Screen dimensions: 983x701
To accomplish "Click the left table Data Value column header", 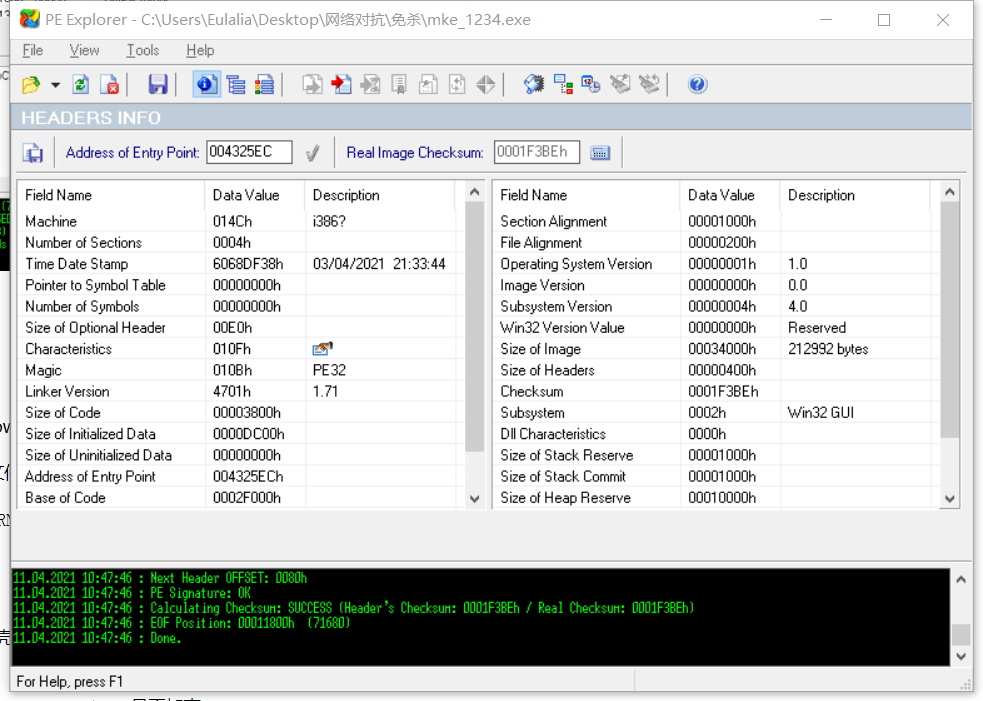I will [x=255, y=195].
